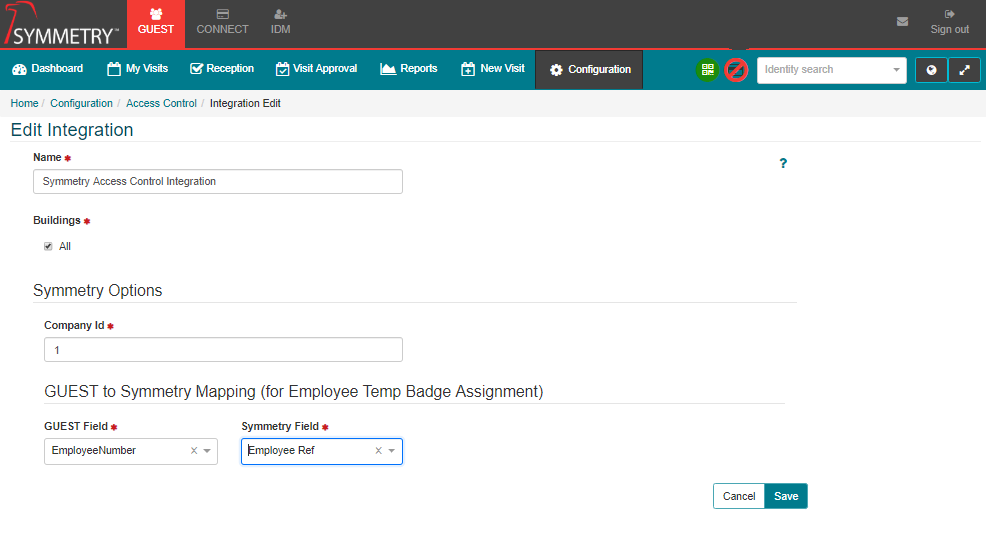Switch to the IDM module

(280, 23)
